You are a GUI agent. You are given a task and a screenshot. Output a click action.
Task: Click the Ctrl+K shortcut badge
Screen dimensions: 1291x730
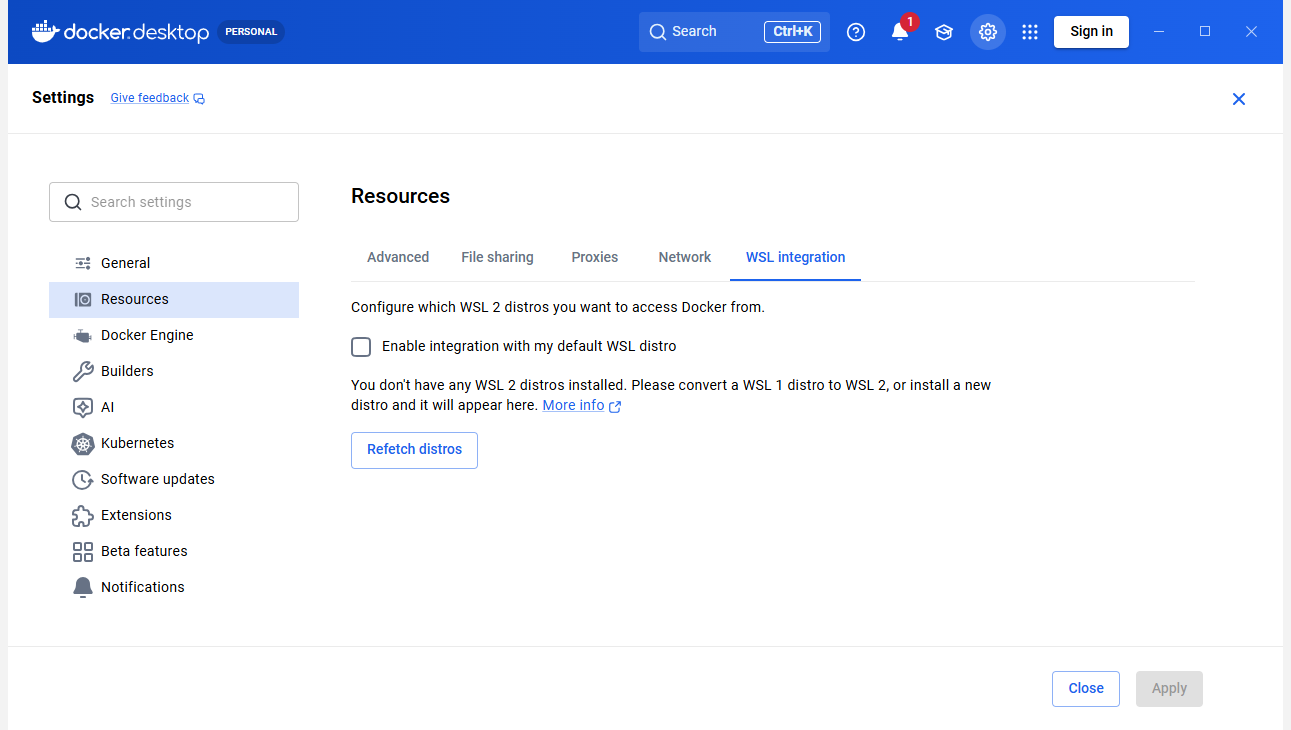[x=793, y=32]
